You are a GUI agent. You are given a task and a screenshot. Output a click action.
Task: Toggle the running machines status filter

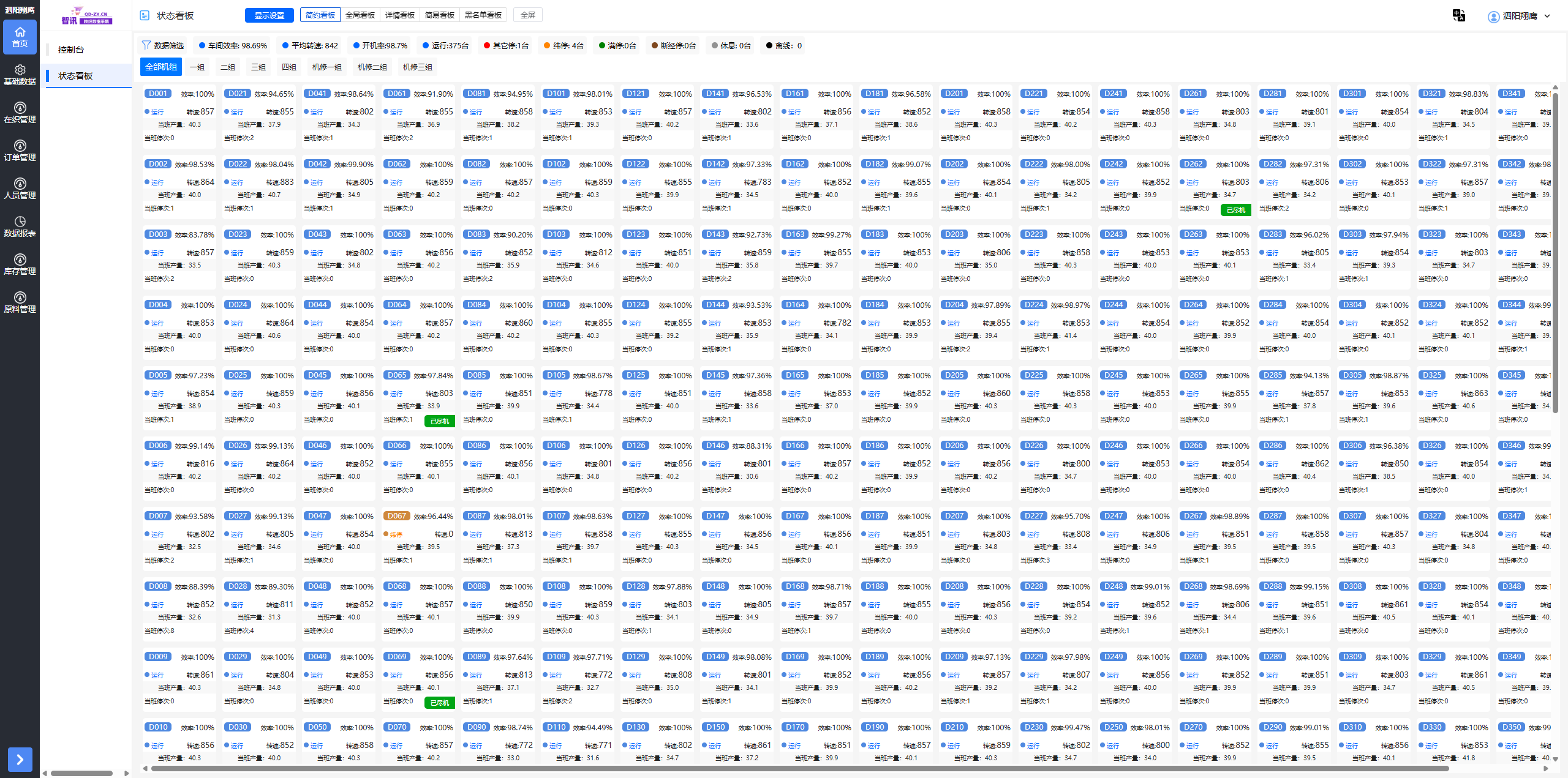click(x=445, y=45)
